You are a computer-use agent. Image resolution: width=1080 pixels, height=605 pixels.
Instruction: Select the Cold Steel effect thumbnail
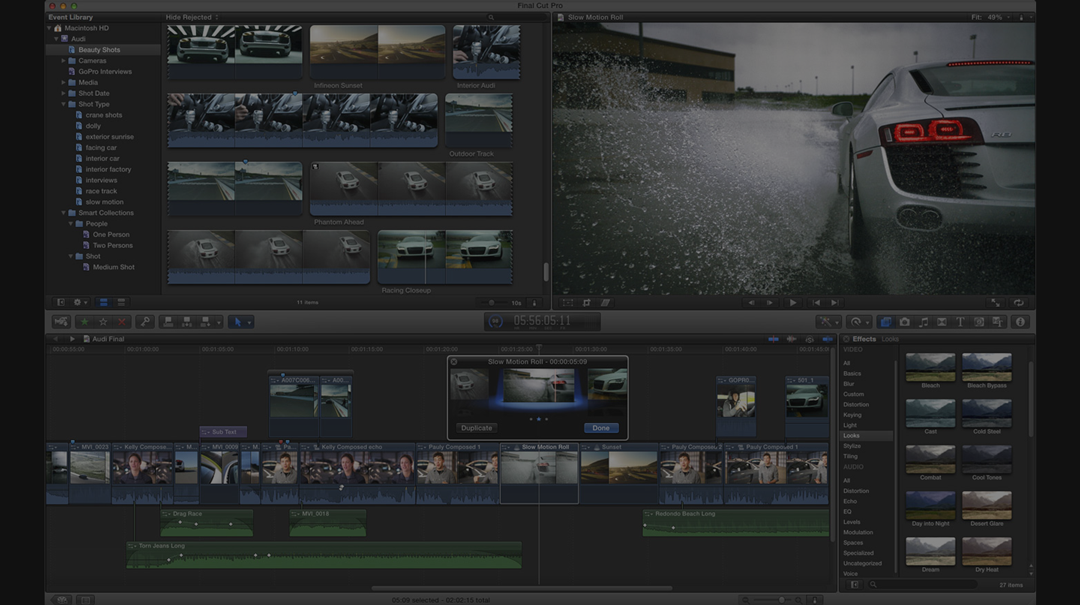pyautogui.click(x=986, y=413)
